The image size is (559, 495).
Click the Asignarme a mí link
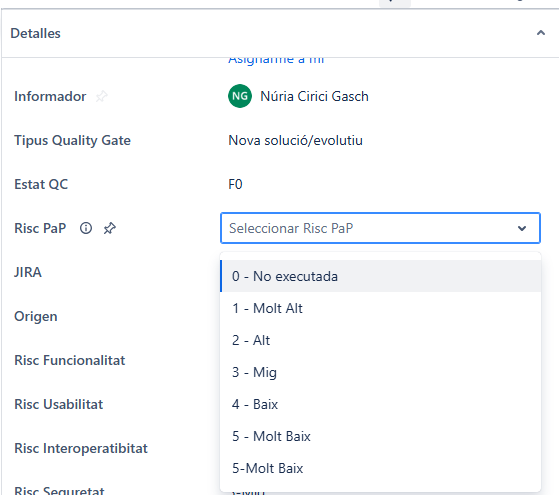coord(276,60)
